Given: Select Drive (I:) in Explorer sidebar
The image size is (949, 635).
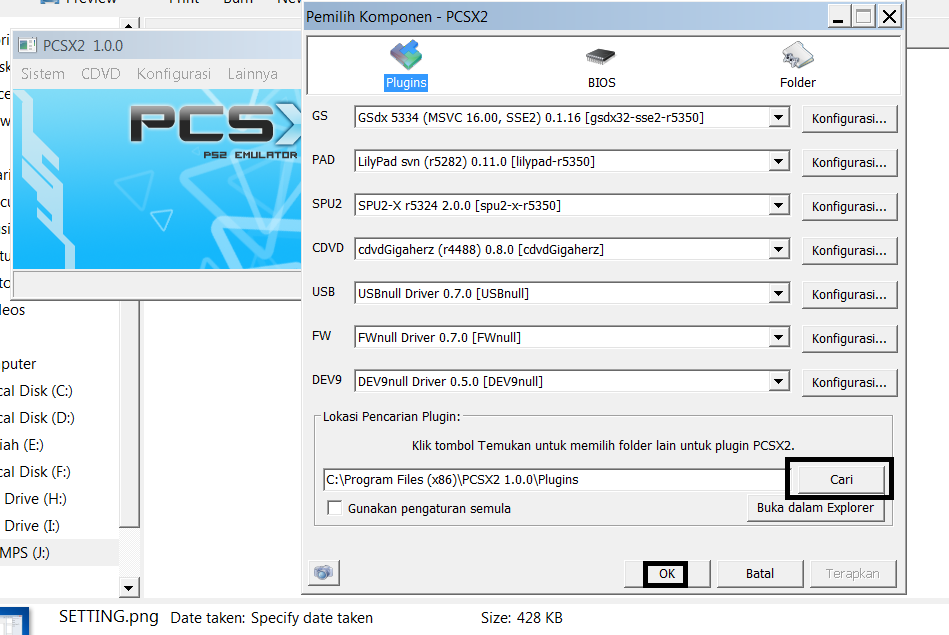Looking at the screenshot, I should coord(32,525).
